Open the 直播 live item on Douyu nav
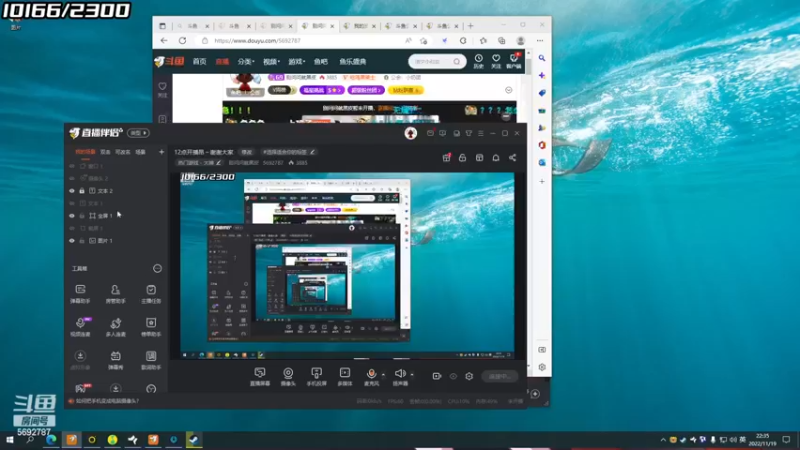The height and width of the screenshot is (450, 800). point(222,62)
